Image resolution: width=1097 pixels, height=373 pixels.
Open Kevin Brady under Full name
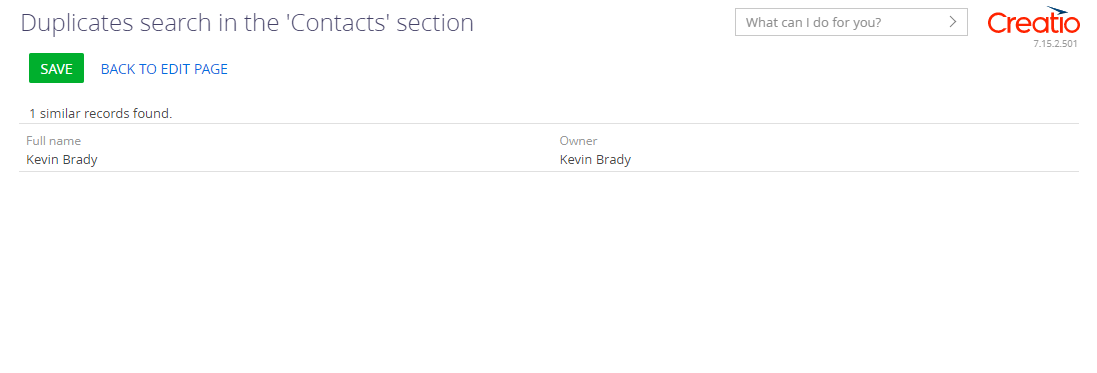(62, 160)
